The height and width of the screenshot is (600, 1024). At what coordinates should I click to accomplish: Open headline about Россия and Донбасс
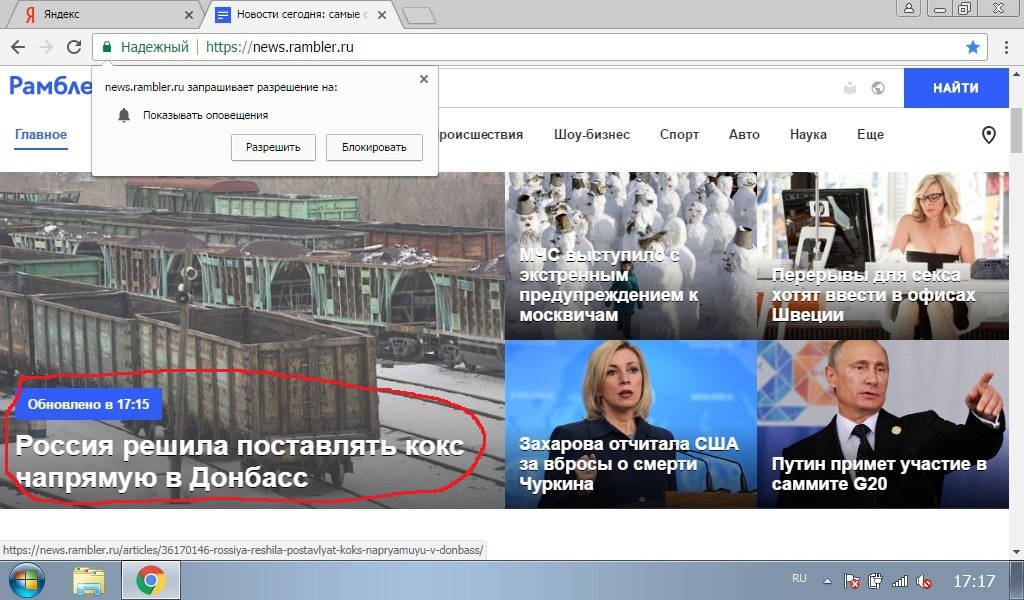[240, 461]
